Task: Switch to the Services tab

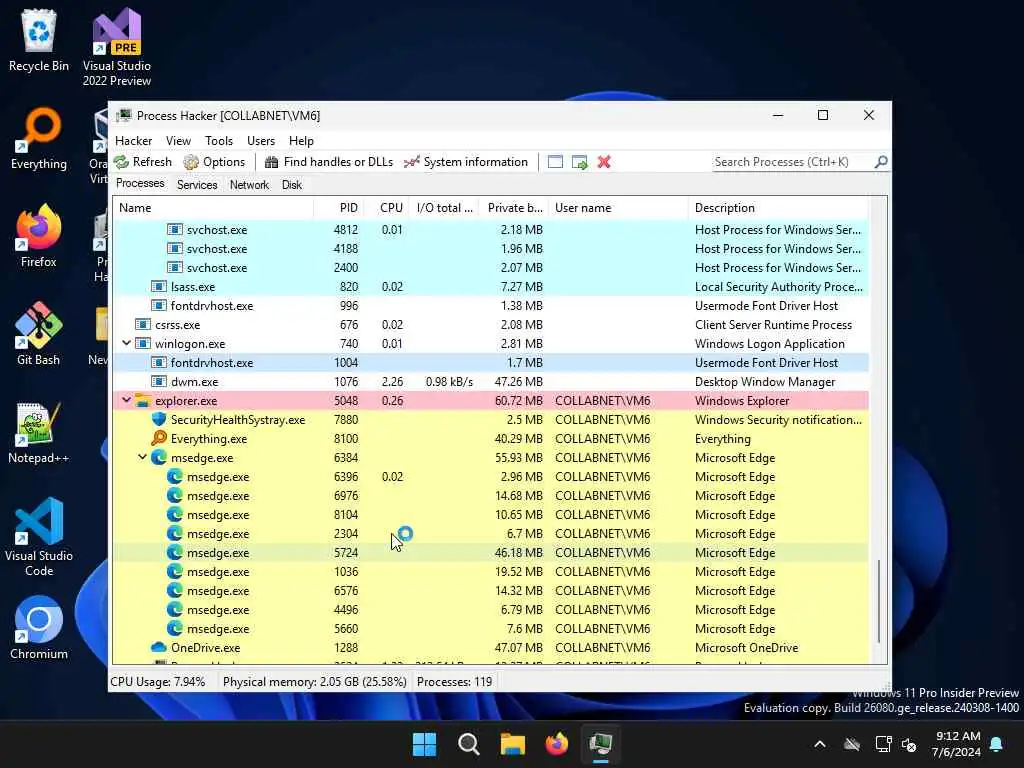Action: (x=197, y=185)
